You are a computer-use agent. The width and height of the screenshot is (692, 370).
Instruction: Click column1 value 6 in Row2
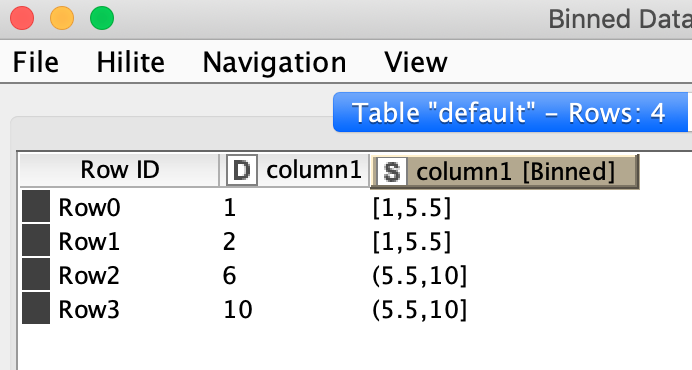229,276
